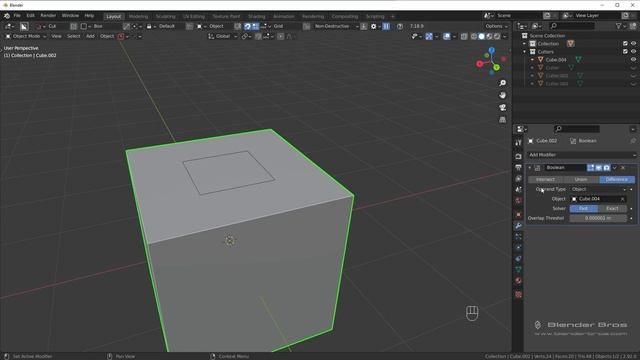Open the viewport Select menu
The width and height of the screenshot is (640, 360).
click(x=73, y=36)
